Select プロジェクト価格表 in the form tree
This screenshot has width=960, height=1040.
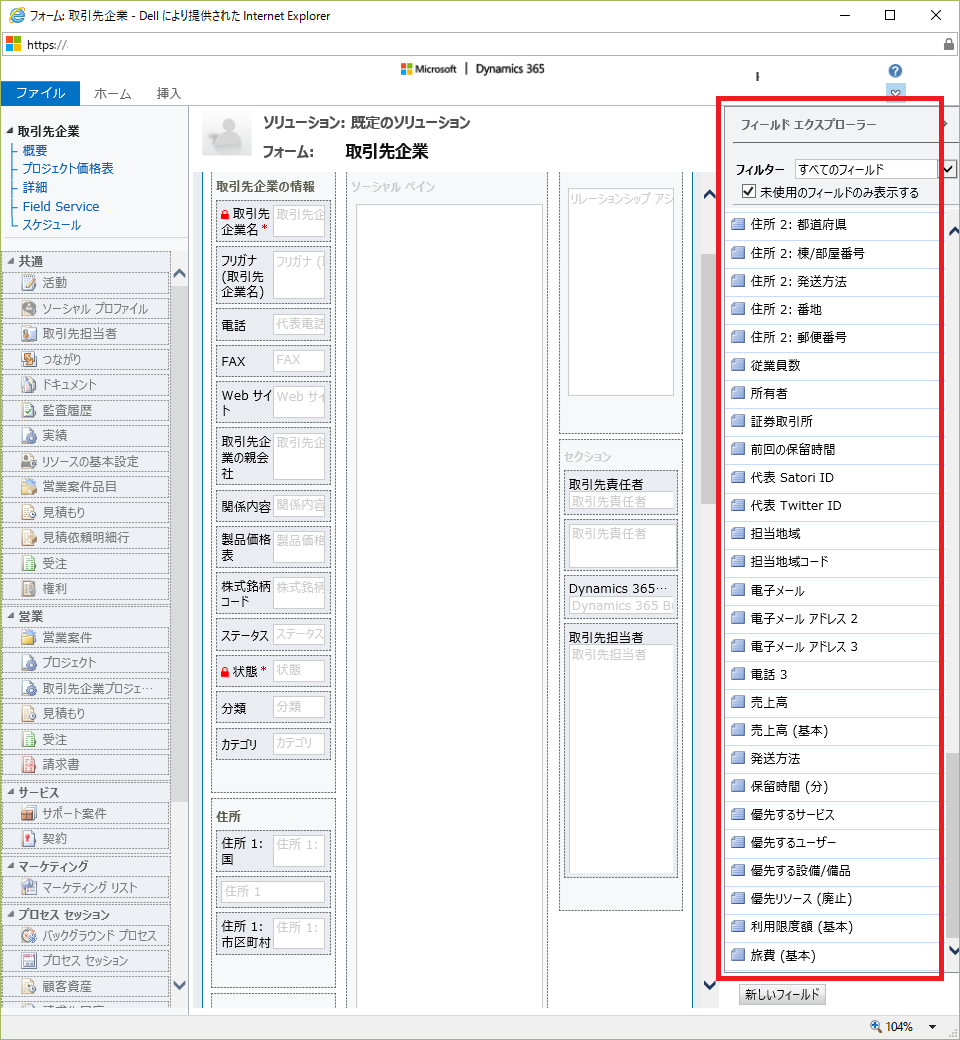68,168
